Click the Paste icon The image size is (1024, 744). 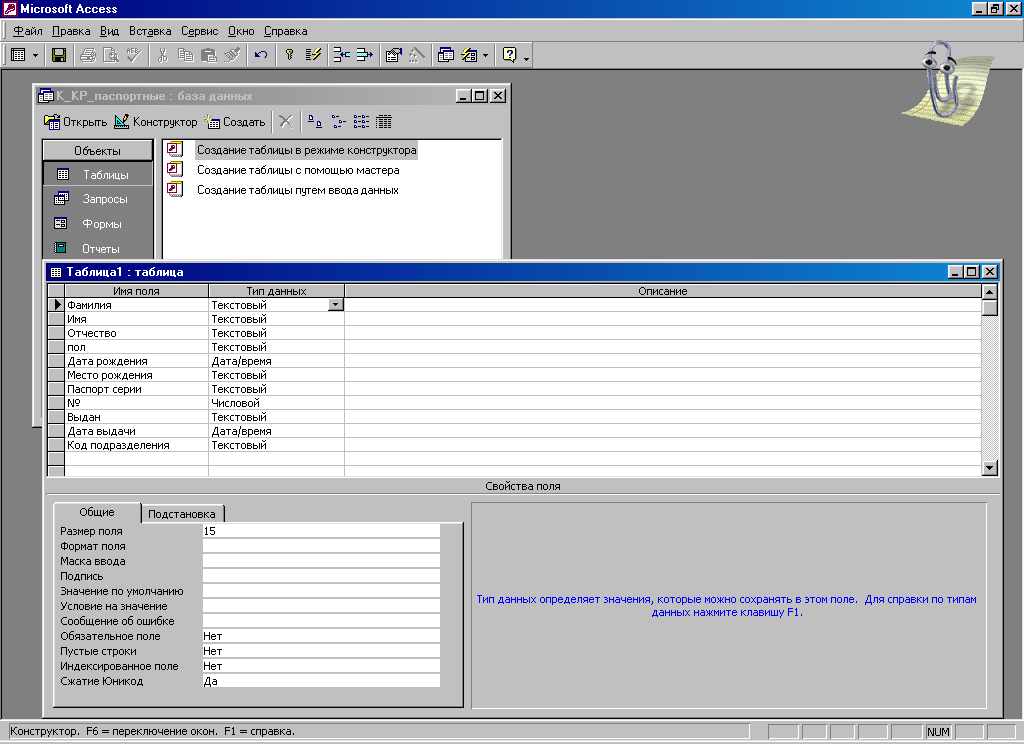click(208, 56)
